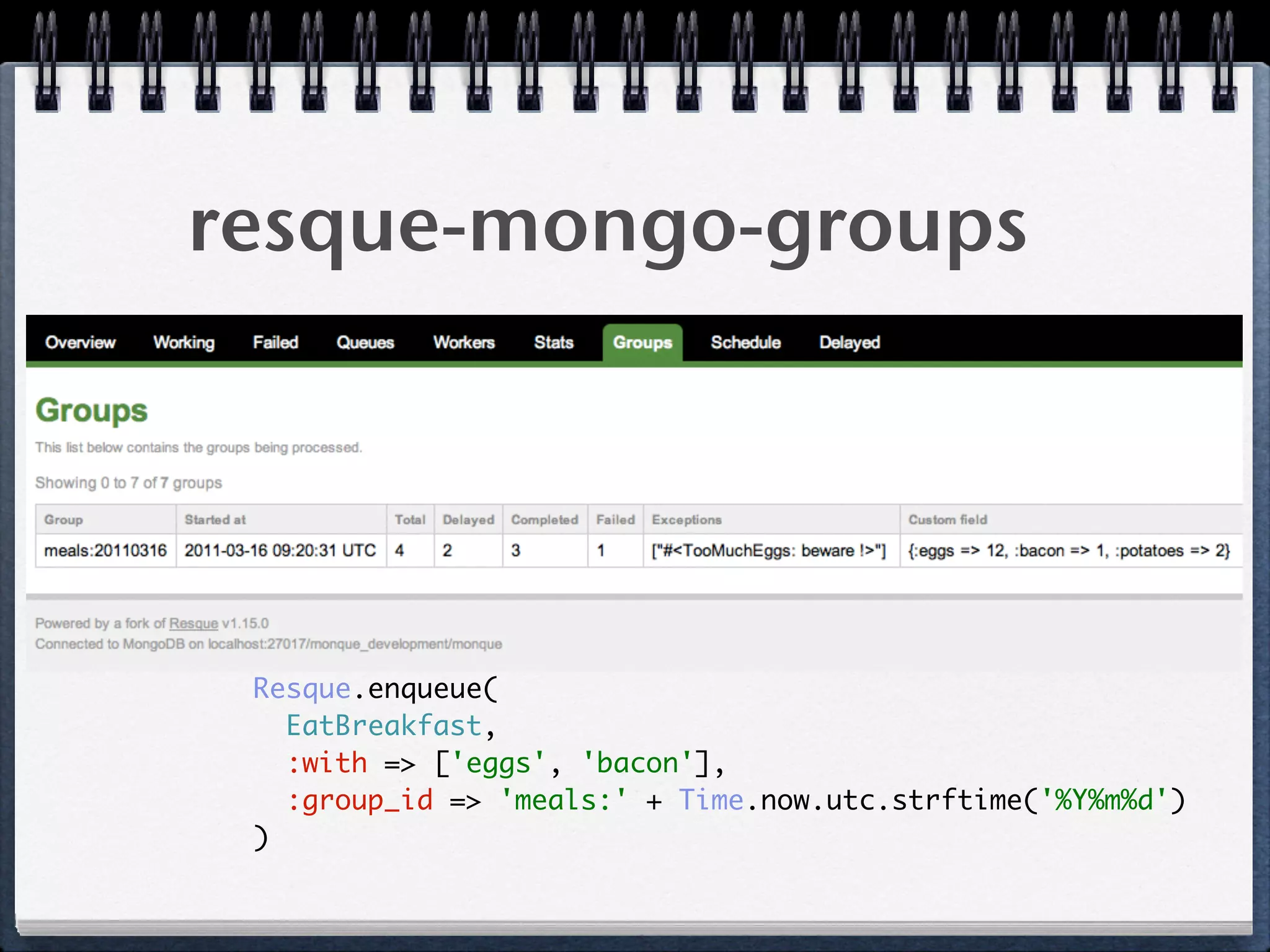Image resolution: width=1270 pixels, height=952 pixels.
Task: Follow the Resque link in footer
Action: pyautogui.click(x=193, y=624)
